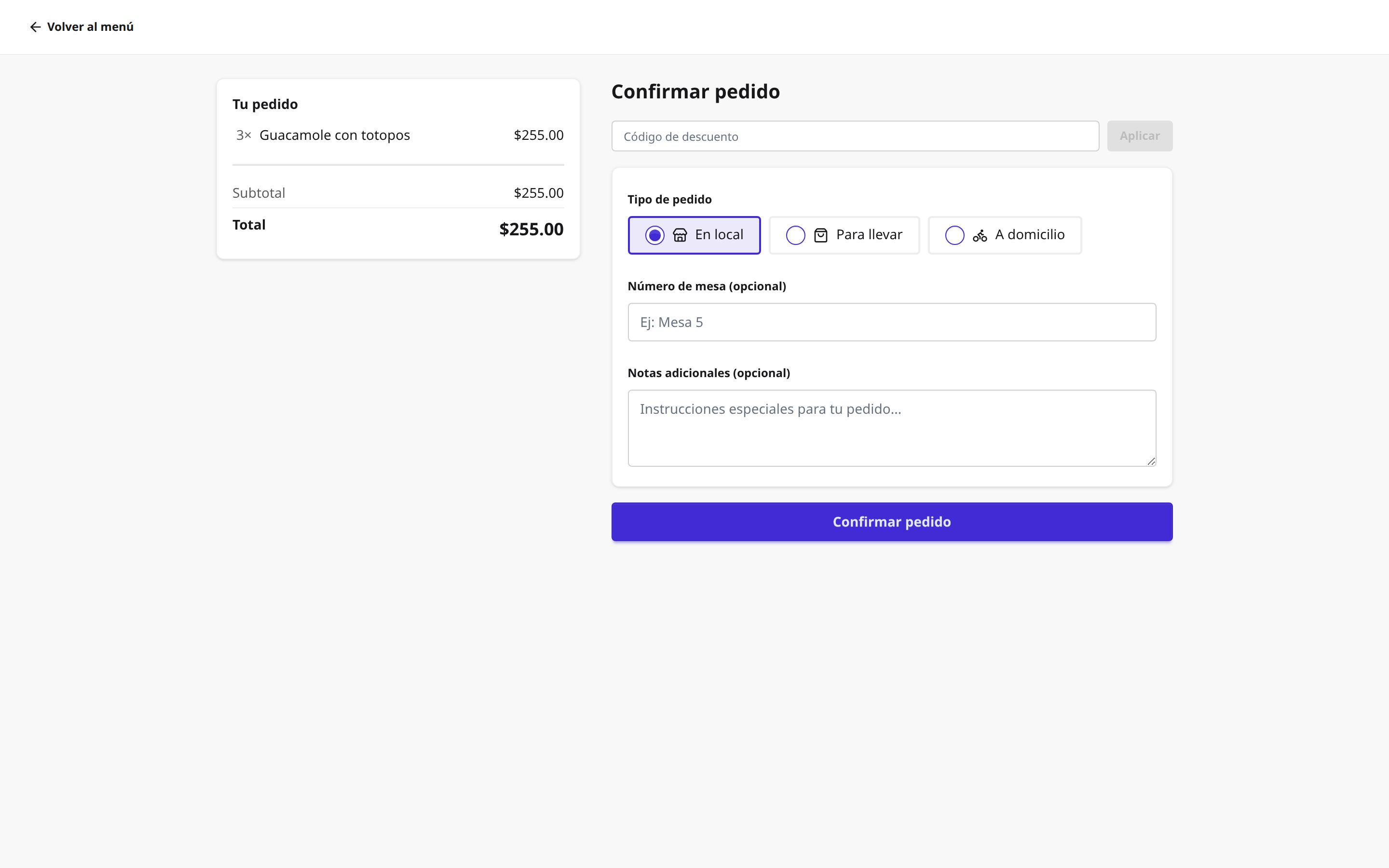Select the A domicilio radio button
The image size is (1389, 868).
click(954, 235)
